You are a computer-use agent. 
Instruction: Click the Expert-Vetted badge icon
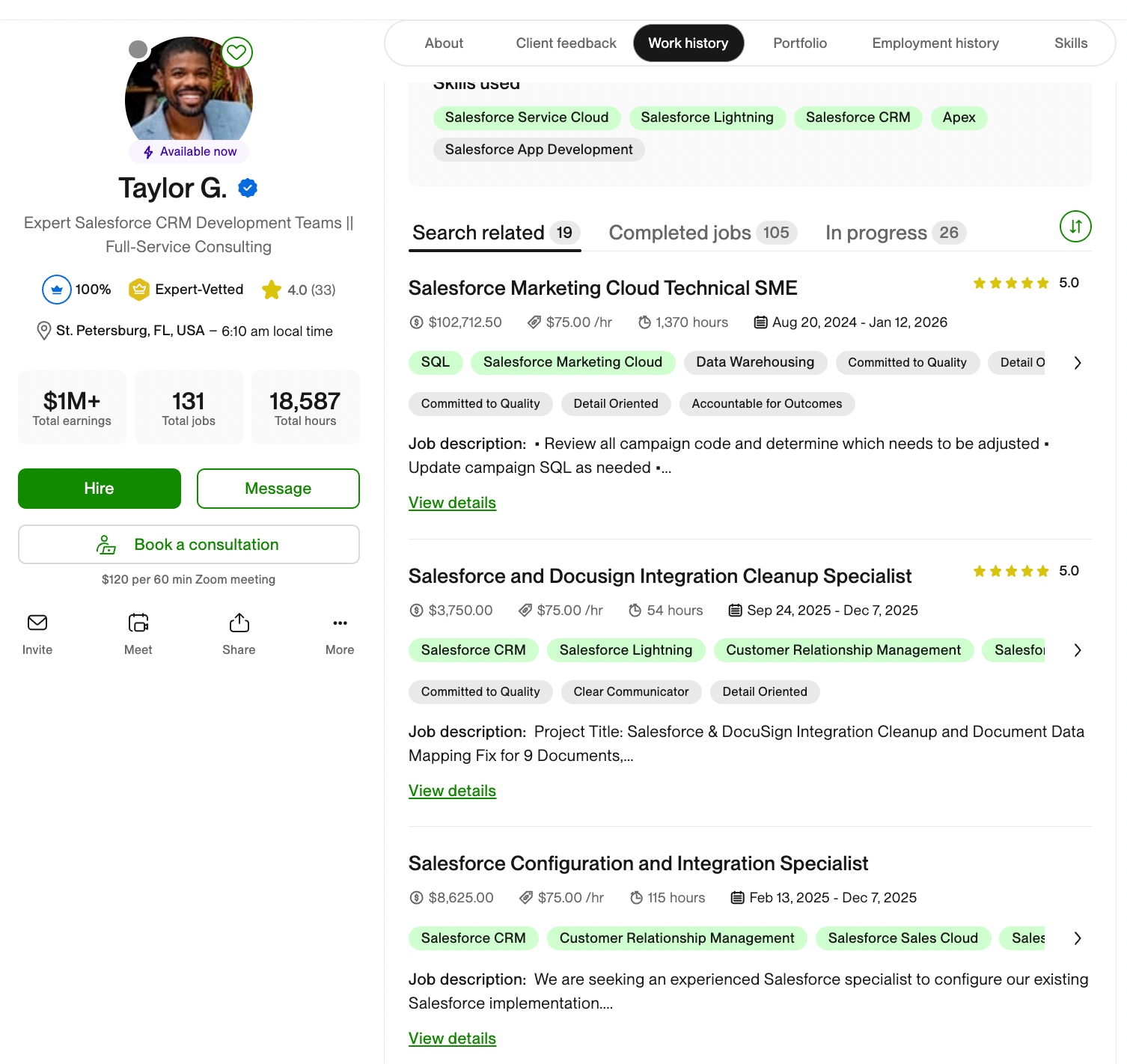(139, 290)
